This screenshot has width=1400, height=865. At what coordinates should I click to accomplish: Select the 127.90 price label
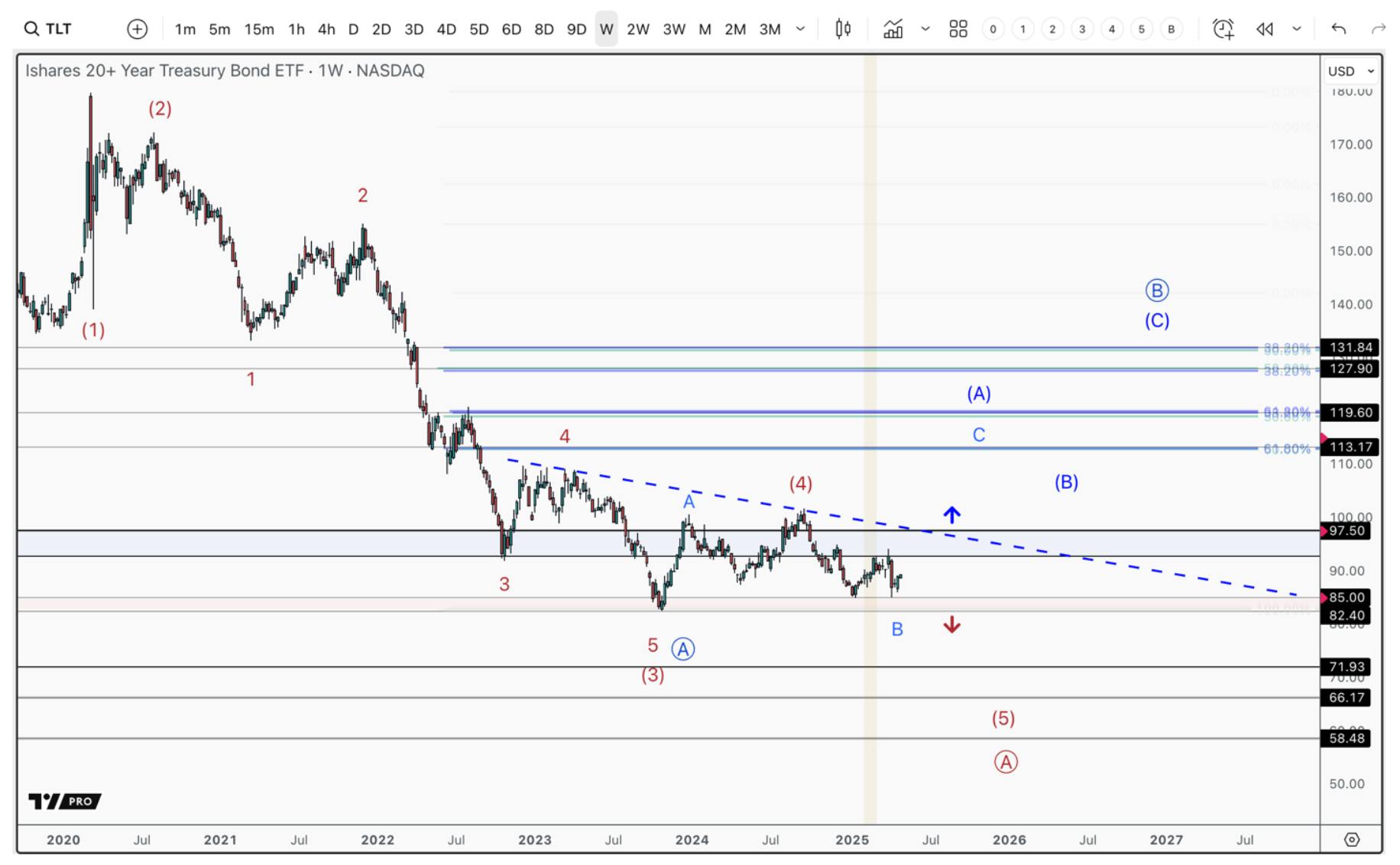(x=1350, y=369)
